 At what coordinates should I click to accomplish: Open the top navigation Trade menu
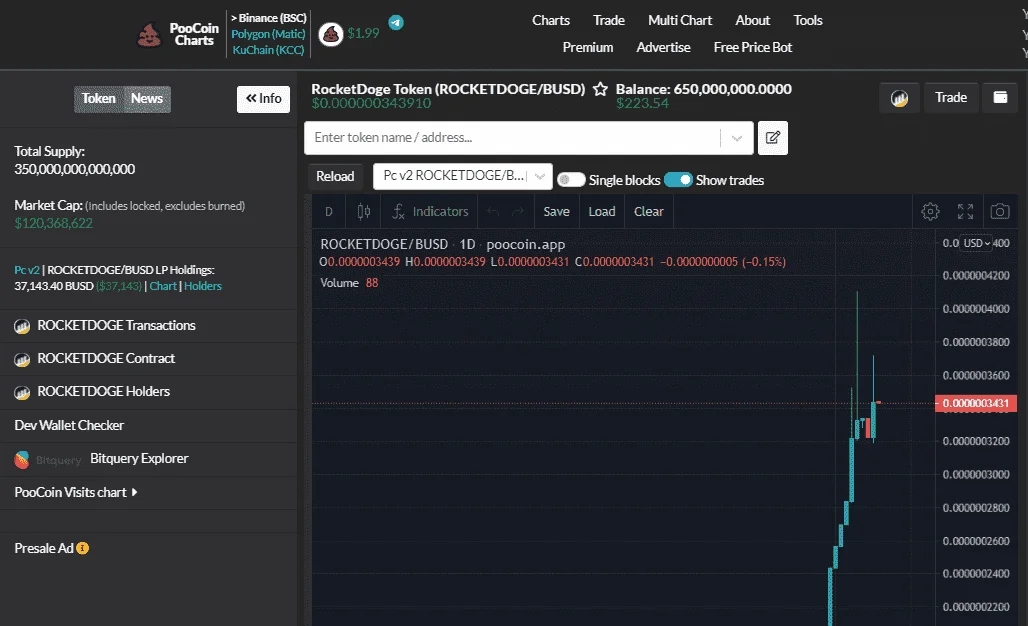(608, 20)
